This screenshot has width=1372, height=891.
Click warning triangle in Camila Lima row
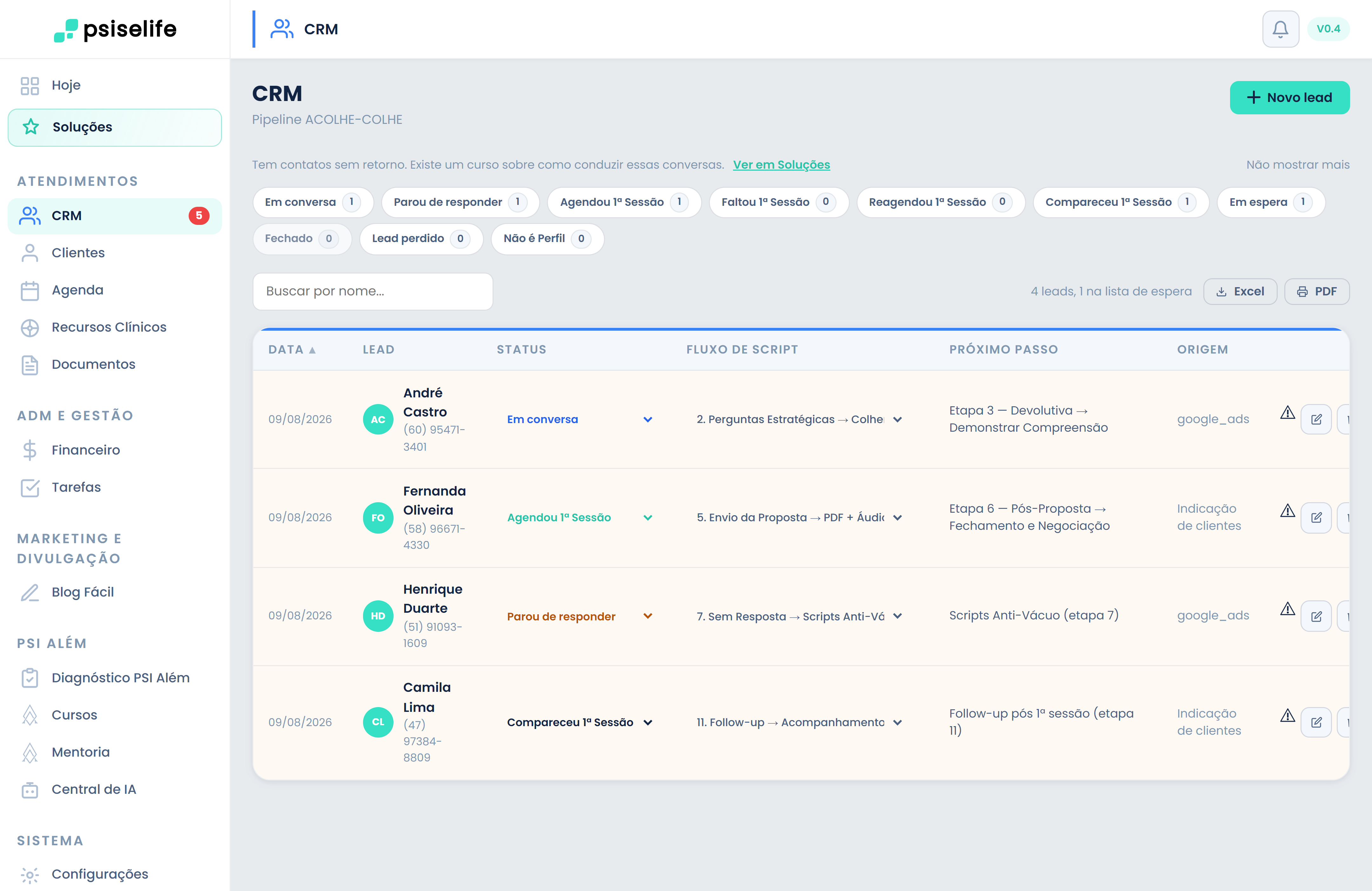1287,716
